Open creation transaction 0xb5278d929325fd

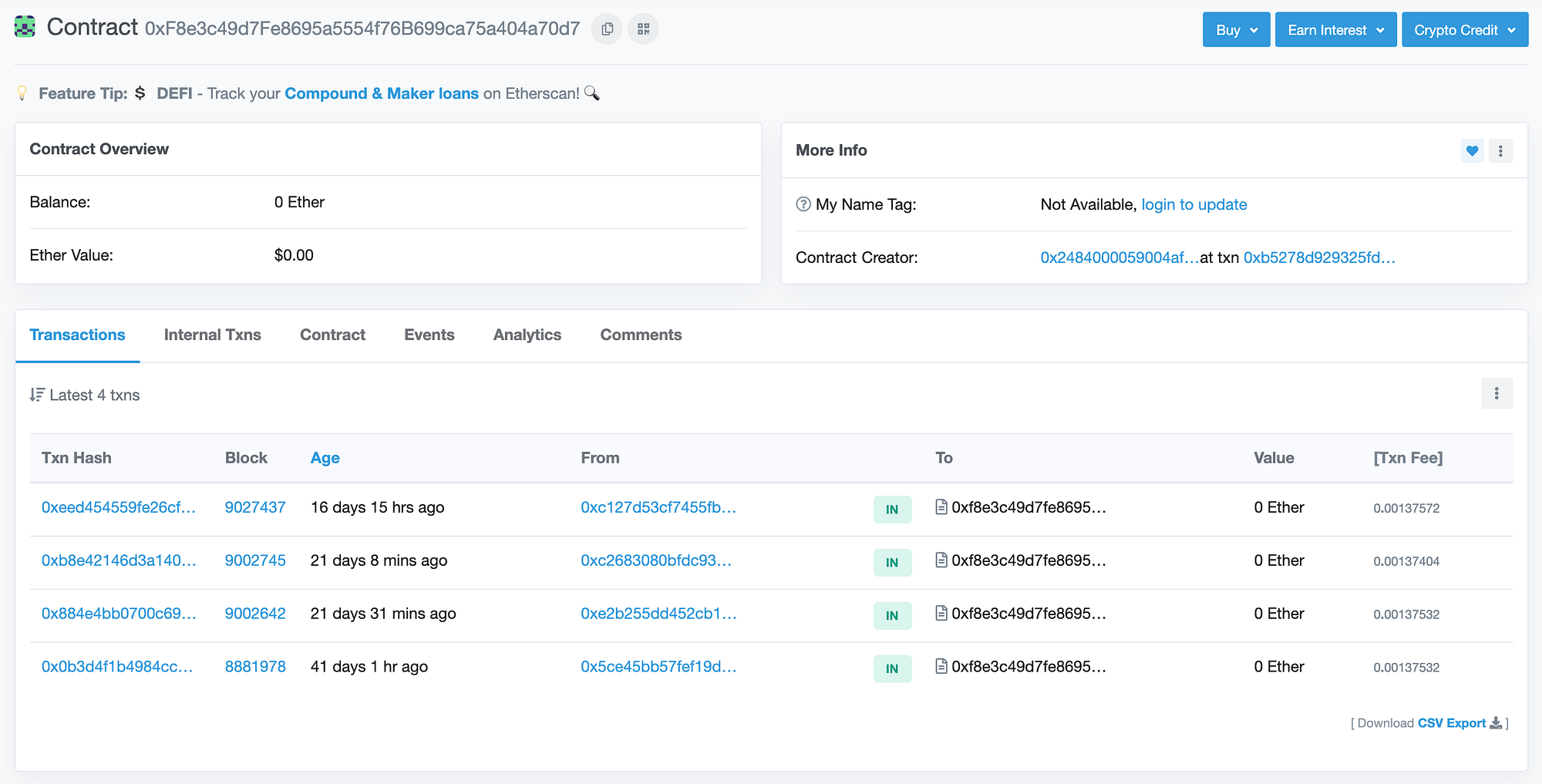(1319, 257)
